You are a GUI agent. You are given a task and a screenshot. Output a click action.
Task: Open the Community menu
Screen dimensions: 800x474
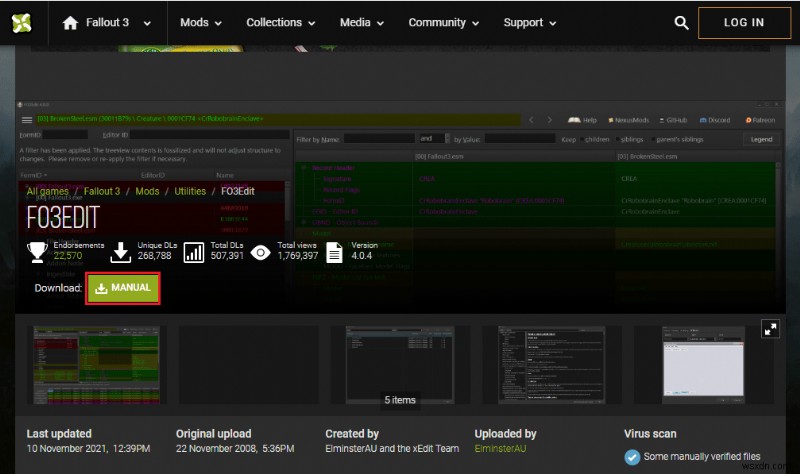444,23
